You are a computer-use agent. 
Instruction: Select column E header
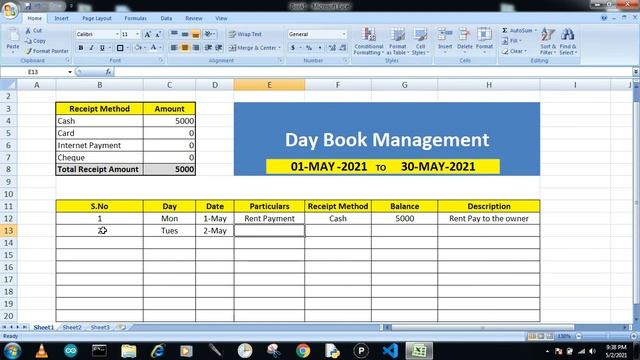coord(269,85)
